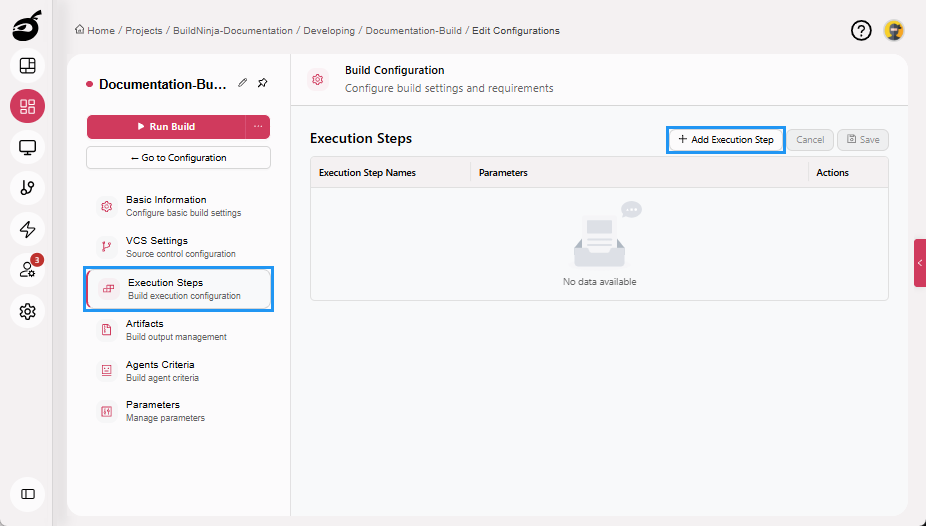This screenshot has height=526, width=926.
Task: Click the Save button
Action: (x=863, y=140)
